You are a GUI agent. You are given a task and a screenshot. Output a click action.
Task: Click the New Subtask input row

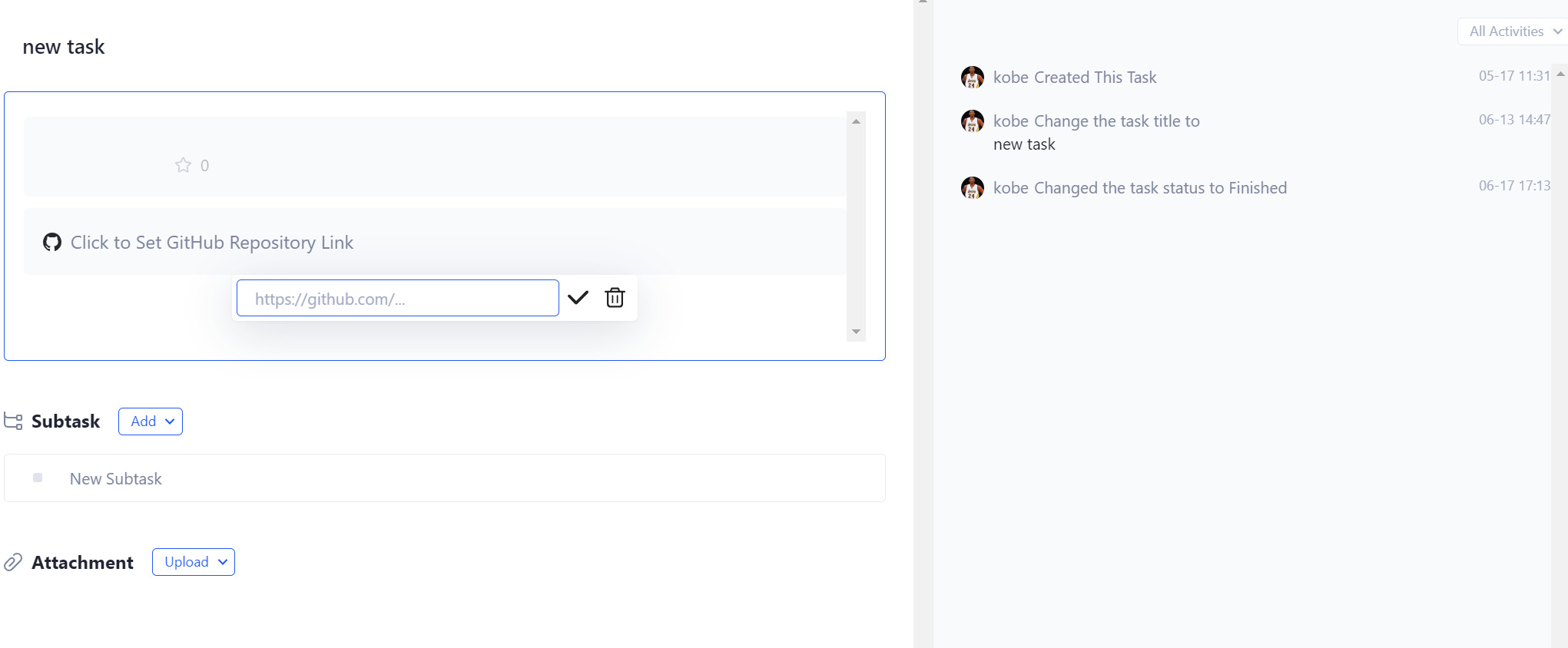pos(445,478)
